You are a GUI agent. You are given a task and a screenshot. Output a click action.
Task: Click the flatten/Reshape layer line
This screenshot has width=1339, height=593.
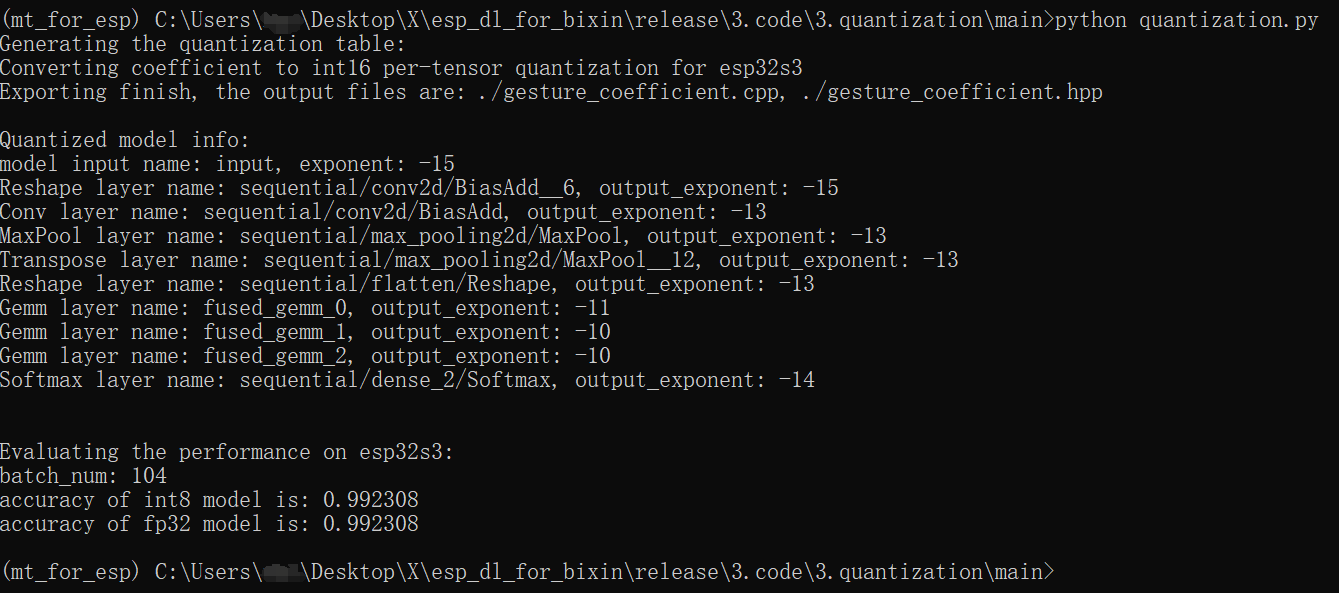(407, 284)
